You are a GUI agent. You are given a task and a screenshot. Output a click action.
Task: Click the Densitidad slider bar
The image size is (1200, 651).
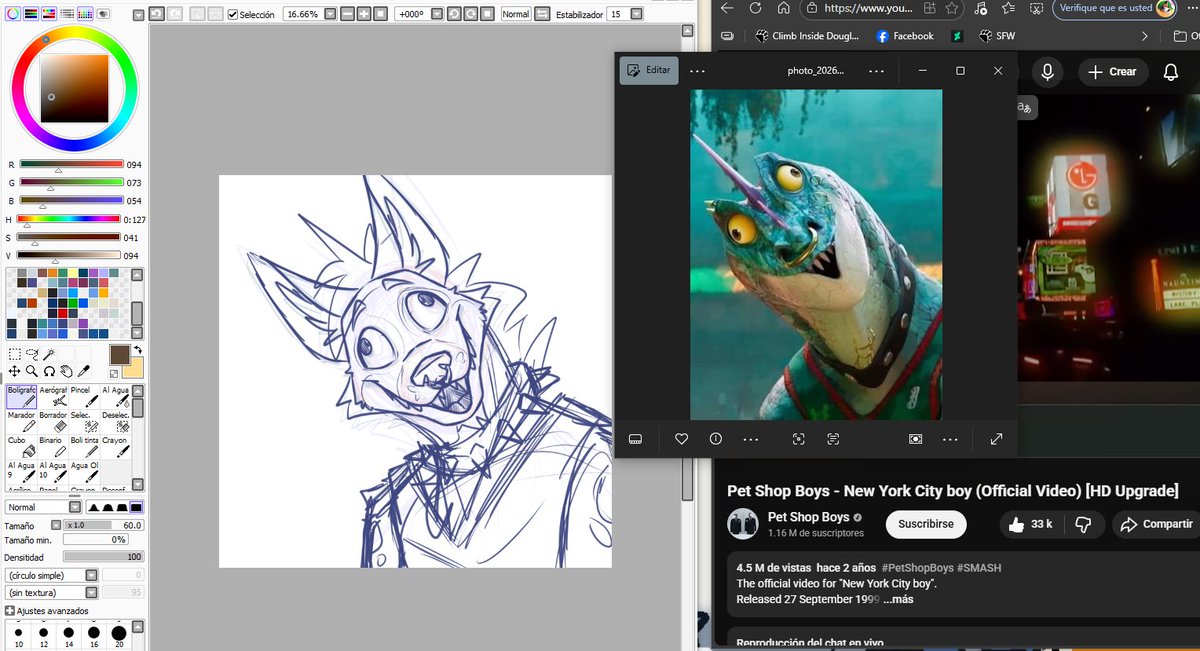pyautogui.click(x=104, y=556)
